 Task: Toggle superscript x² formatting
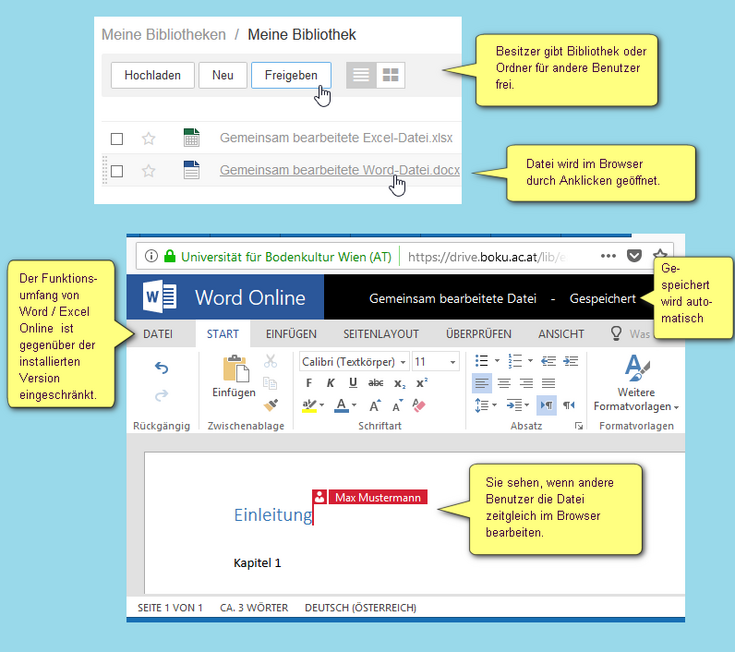(422, 383)
